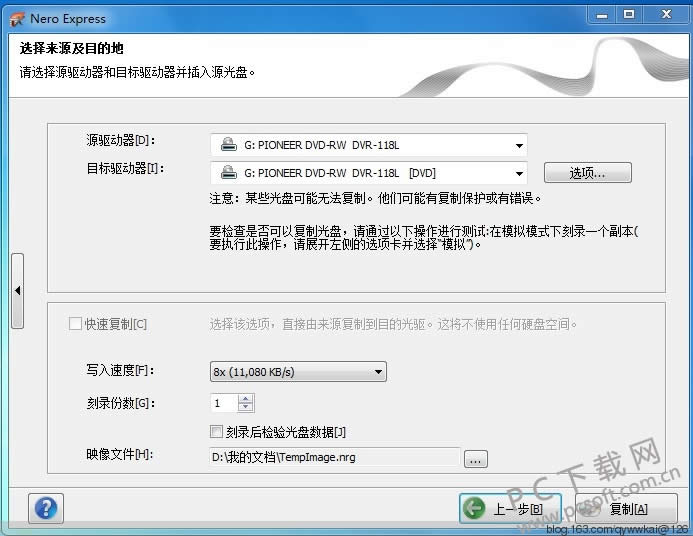Minimize the Nero Express window

(x=598, y=15)
